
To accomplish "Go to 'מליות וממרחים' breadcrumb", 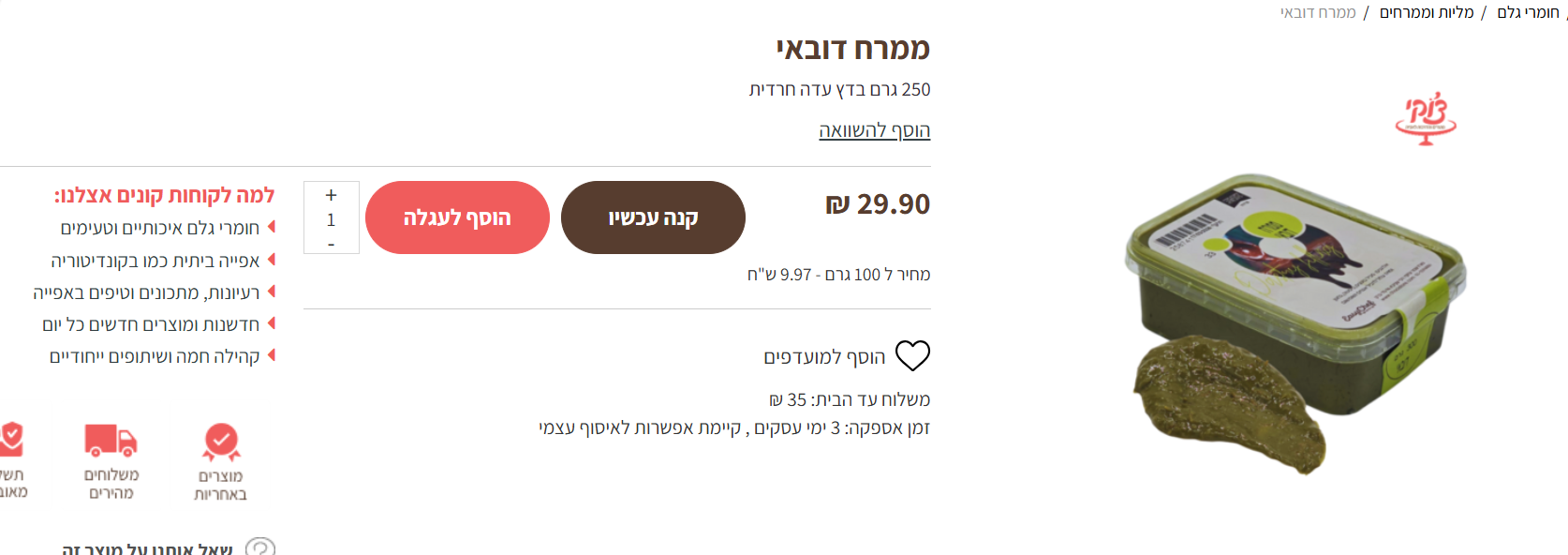I will point(1427,12).
